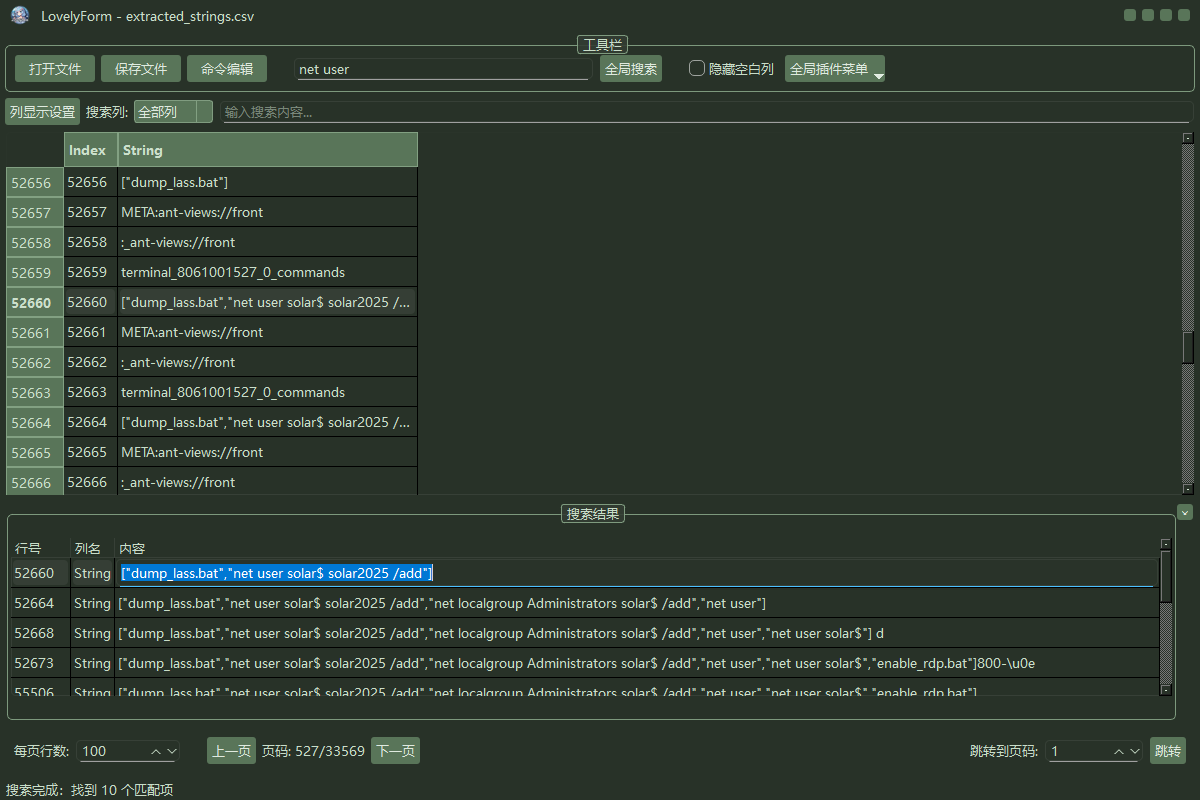Image resolution: width=1200 pixels, height=800 pixels.
Task: Click the search results scrollbar up arrow
Action: coord(1166,544)
